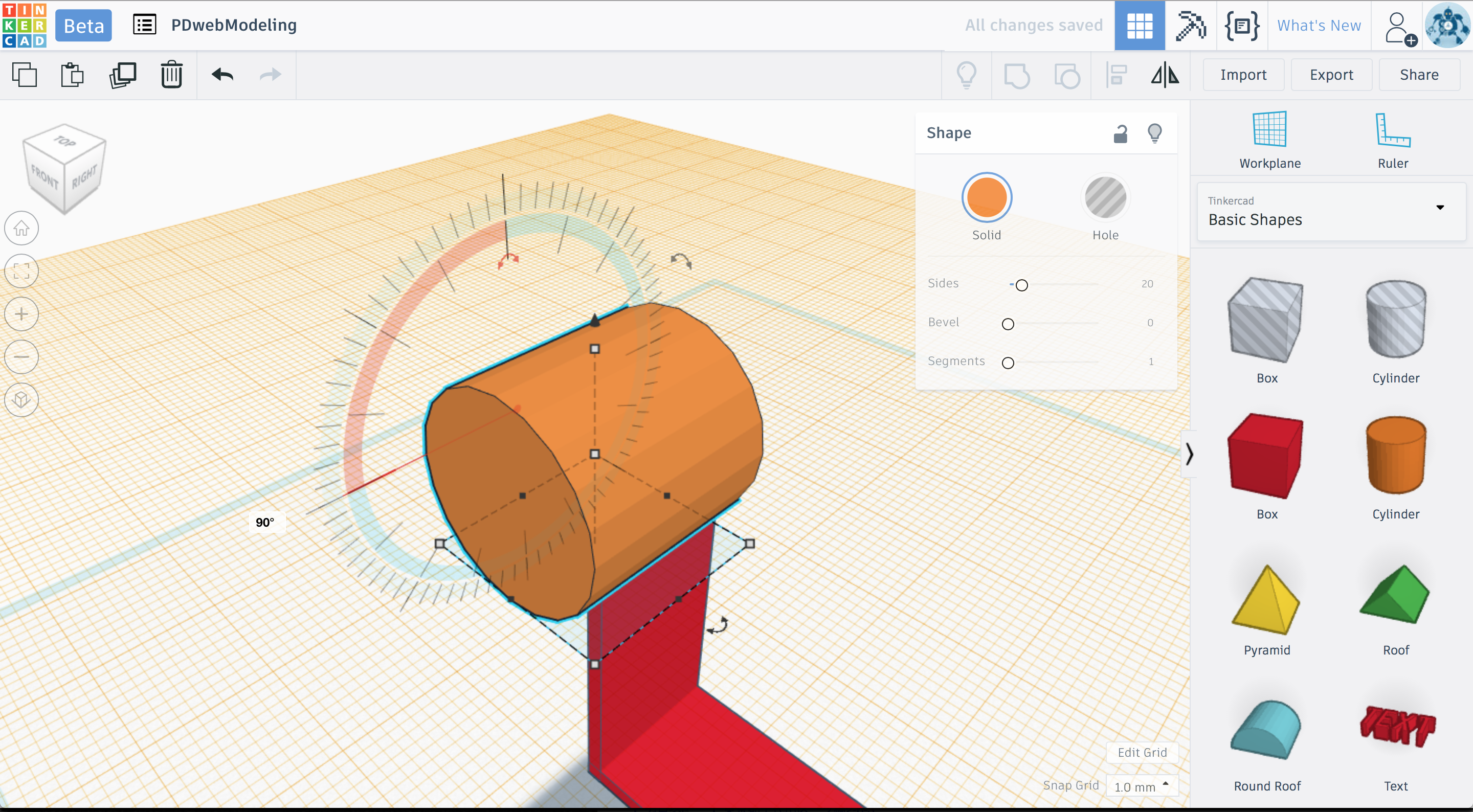This screenshot has width=1473, height=812.
Task: Set shape to Solid
Action: [987, 198]
